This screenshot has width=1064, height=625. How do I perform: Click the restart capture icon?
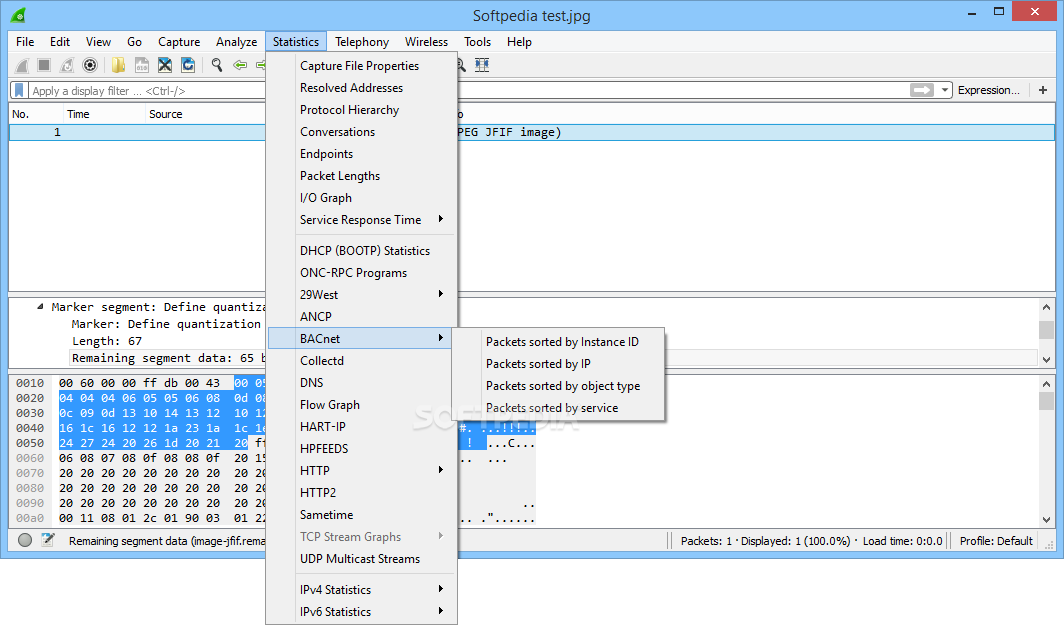66,65
